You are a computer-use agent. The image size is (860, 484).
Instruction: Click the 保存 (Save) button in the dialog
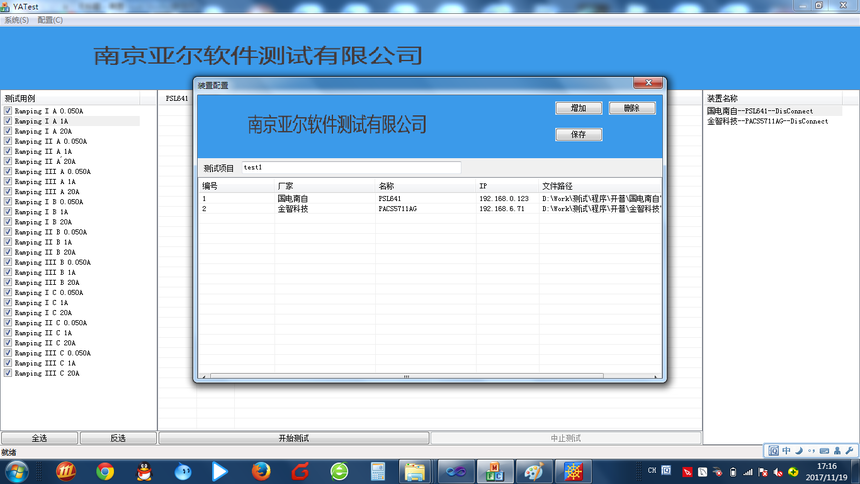coord(578,134)
